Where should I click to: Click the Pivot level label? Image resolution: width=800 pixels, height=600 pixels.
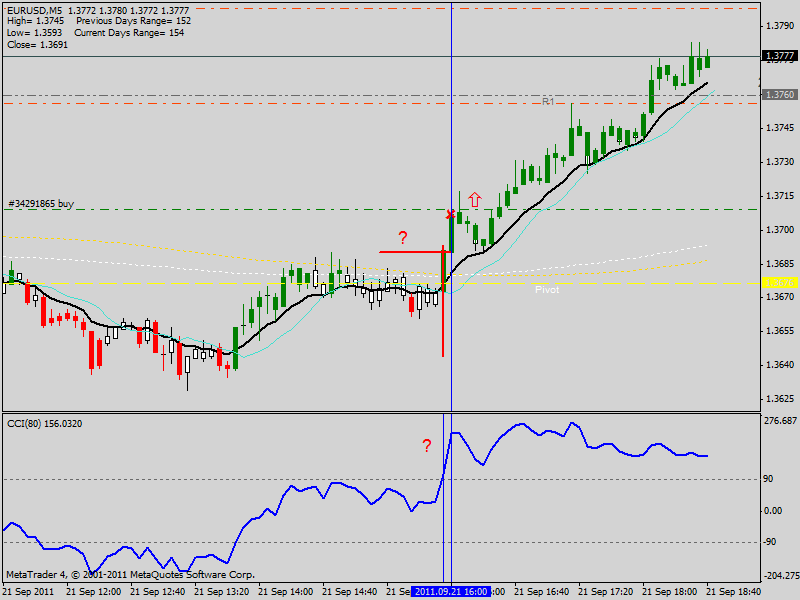tap(547, 290)
